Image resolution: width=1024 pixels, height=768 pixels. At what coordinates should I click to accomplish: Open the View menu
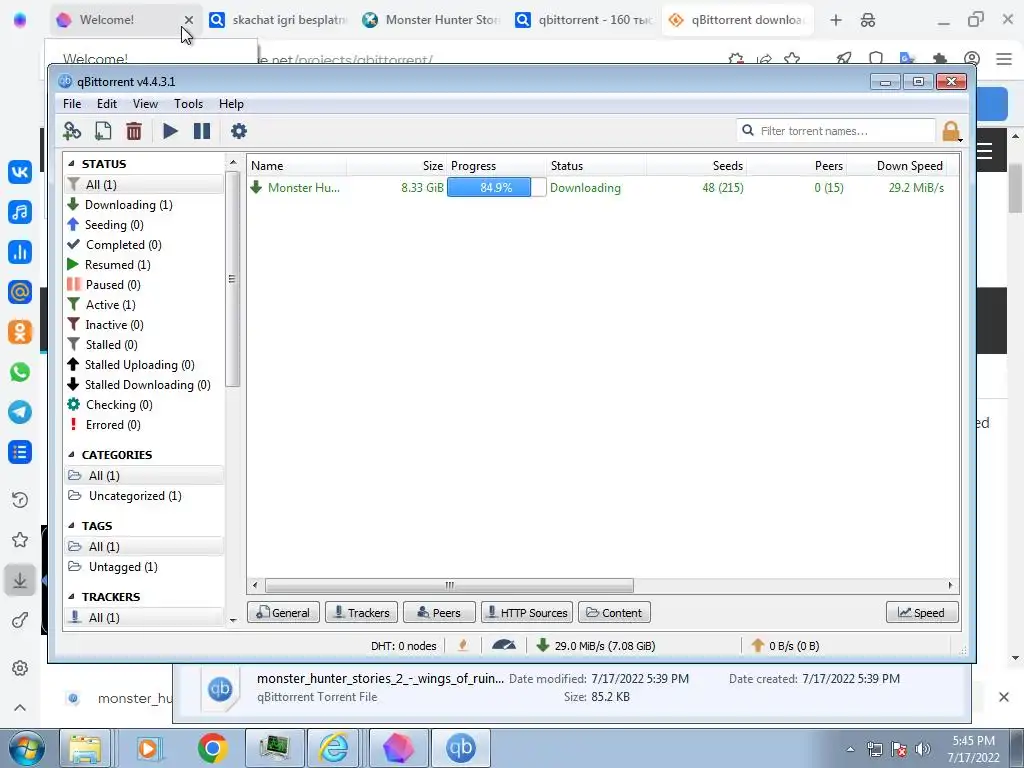pos(145,104)
